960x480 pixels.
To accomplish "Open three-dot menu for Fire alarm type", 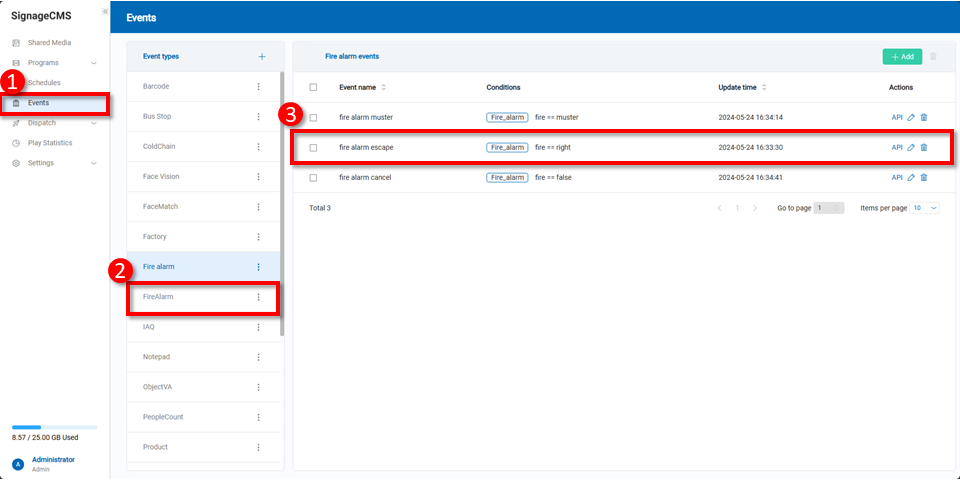I will coord(258,267).
